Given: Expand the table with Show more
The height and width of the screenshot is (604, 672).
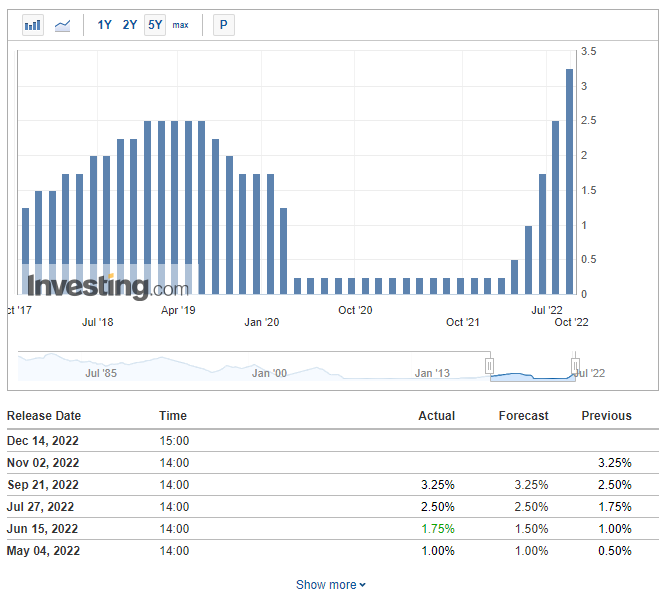Looking at the screenshot, I should (331, 585).
